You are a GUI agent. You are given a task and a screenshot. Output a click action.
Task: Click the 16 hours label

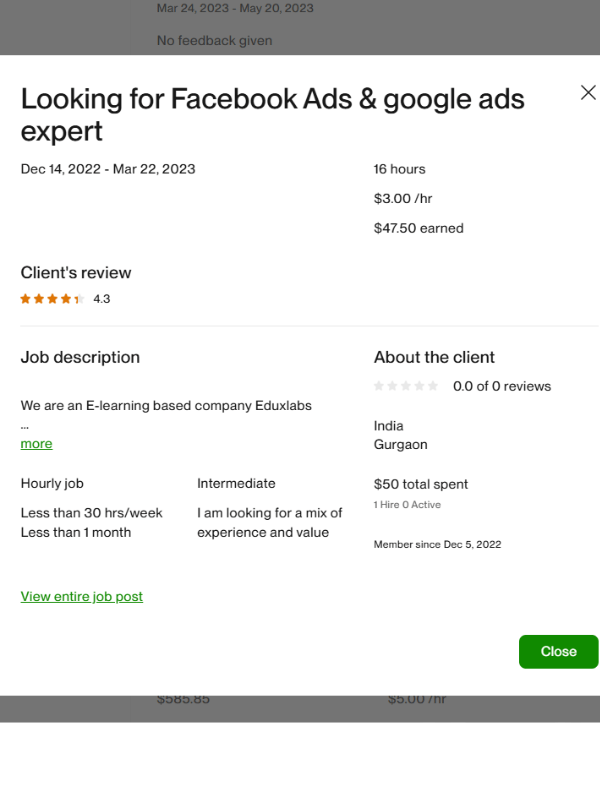coord(399,169)
